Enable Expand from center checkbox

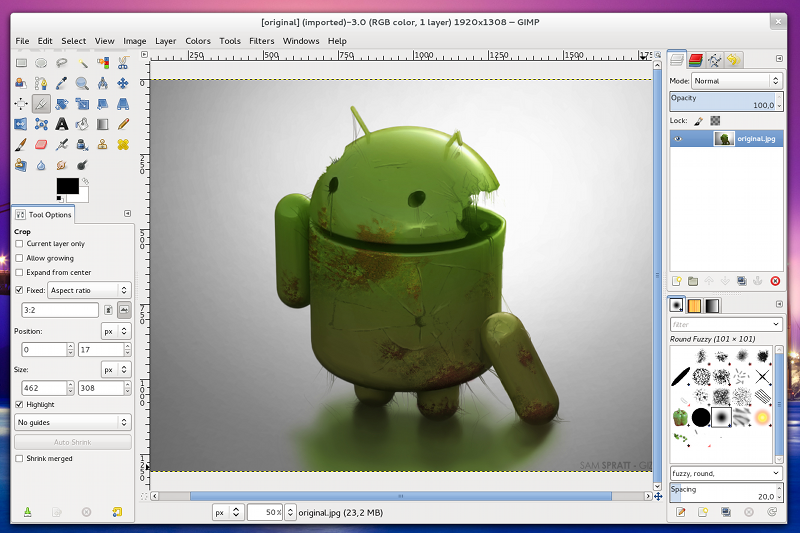point(19,272)
